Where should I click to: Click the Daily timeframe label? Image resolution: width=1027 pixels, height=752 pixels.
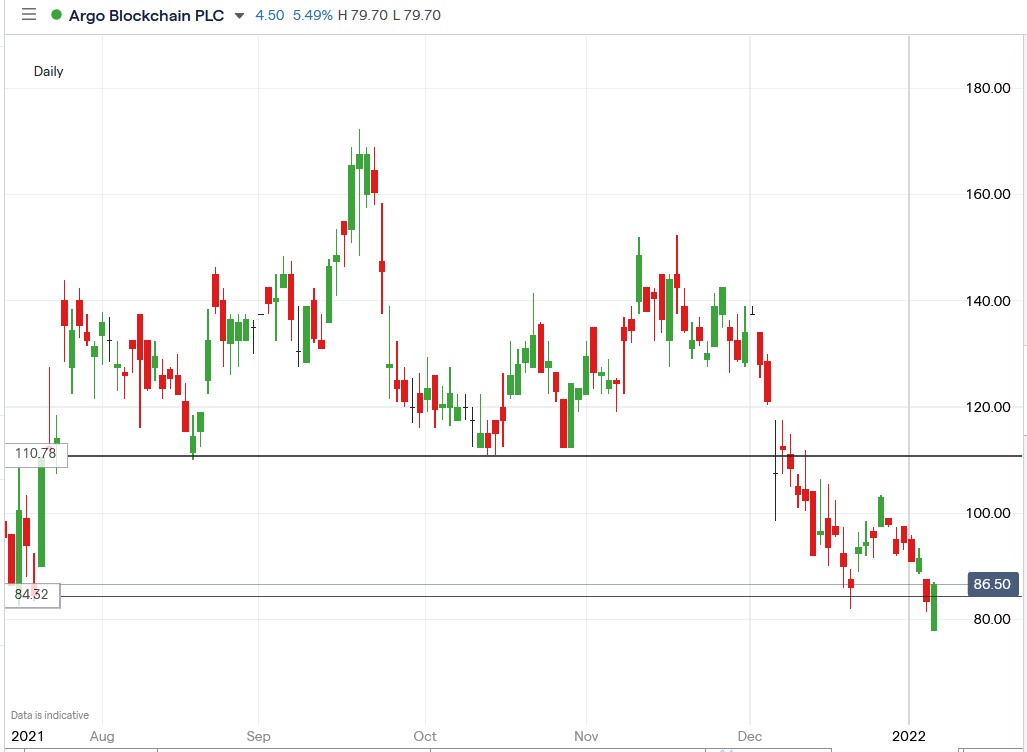(50, 71)
